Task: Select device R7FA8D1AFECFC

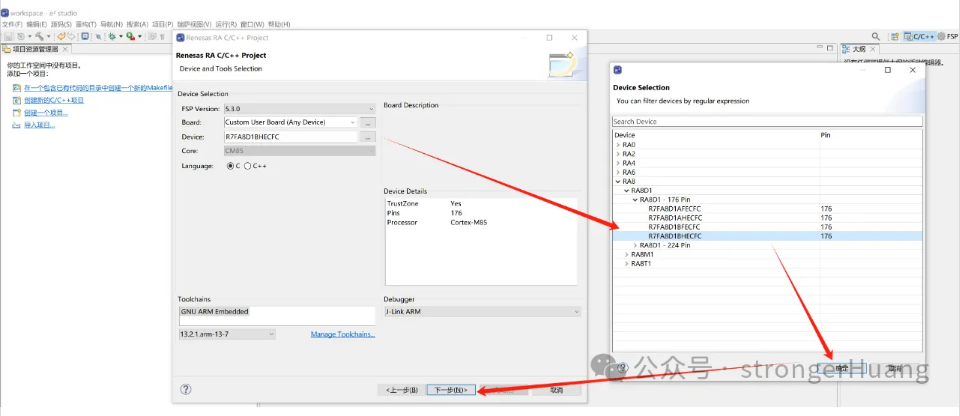Action: [675, 209]
